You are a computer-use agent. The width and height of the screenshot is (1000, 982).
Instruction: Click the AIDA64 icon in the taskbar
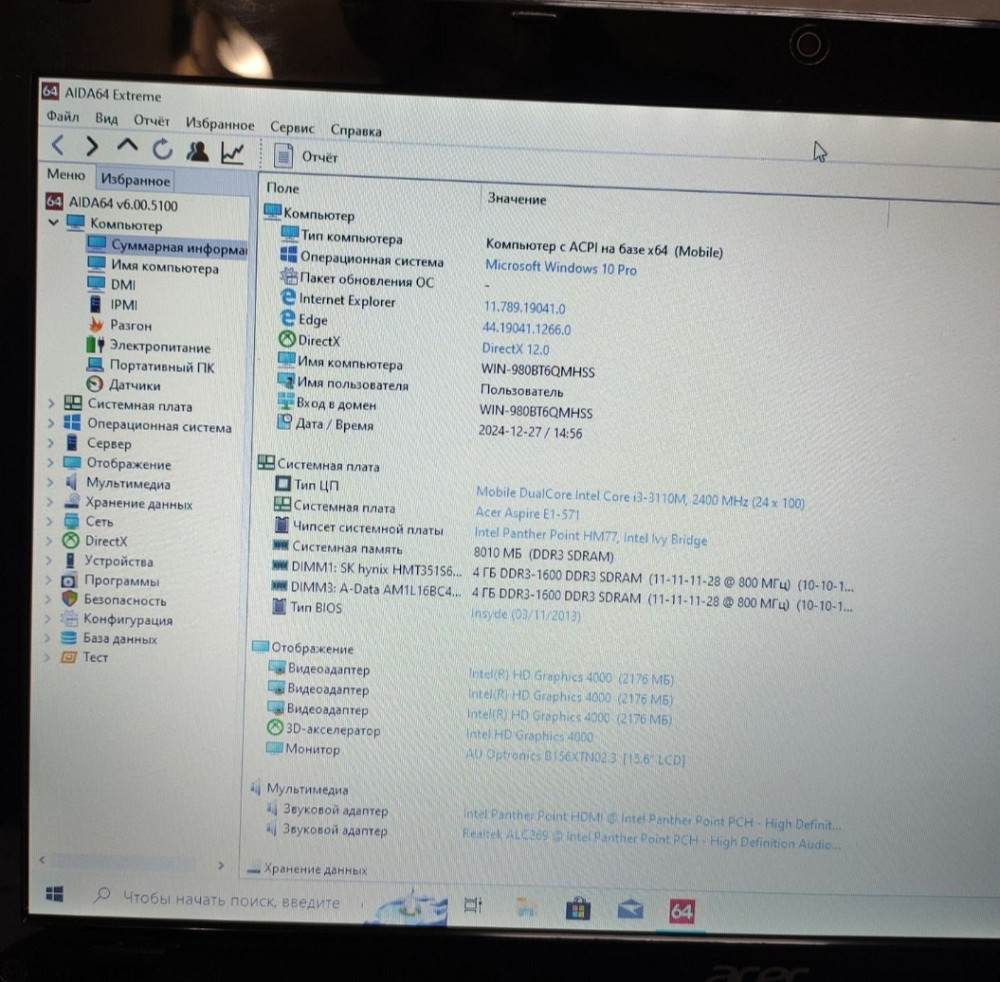coord(681,911)
